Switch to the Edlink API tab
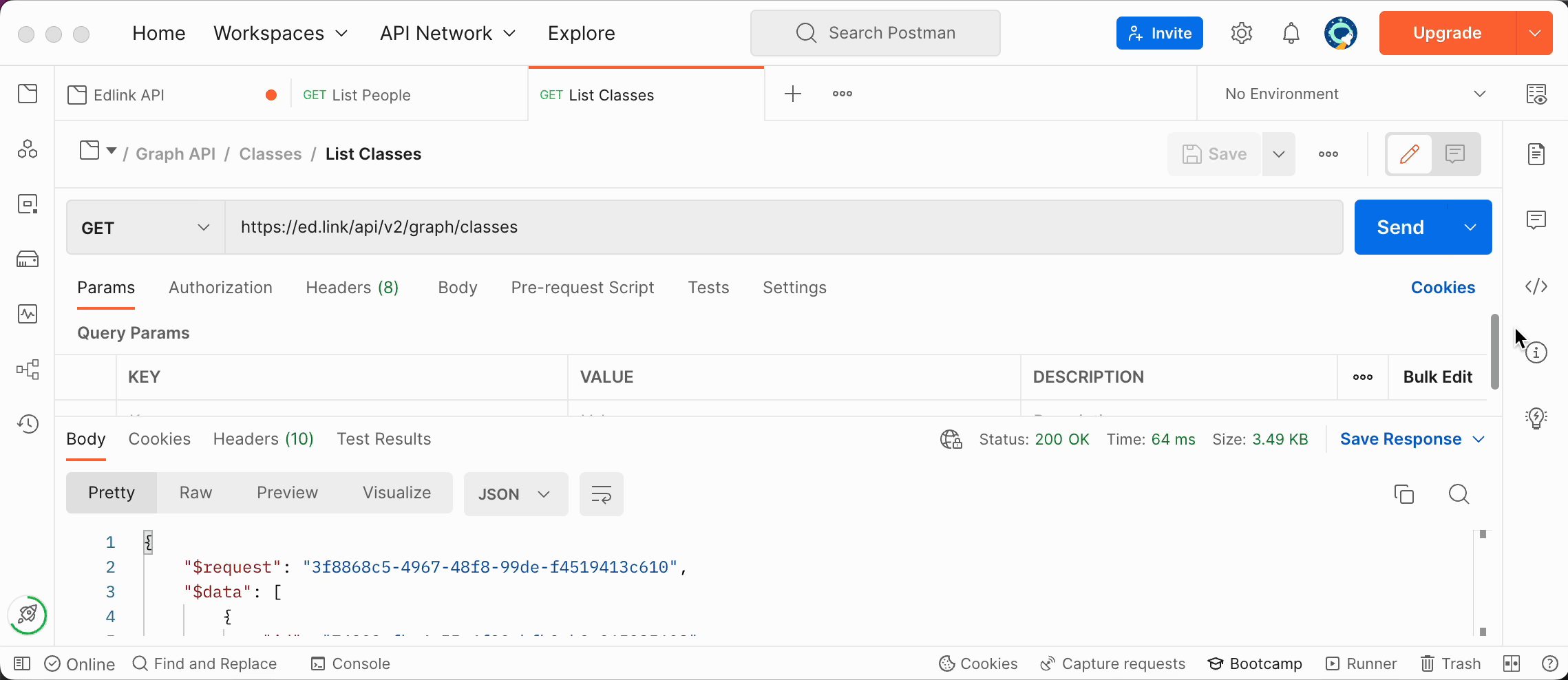Screen dimensions: 1568x680 [172, 95]
